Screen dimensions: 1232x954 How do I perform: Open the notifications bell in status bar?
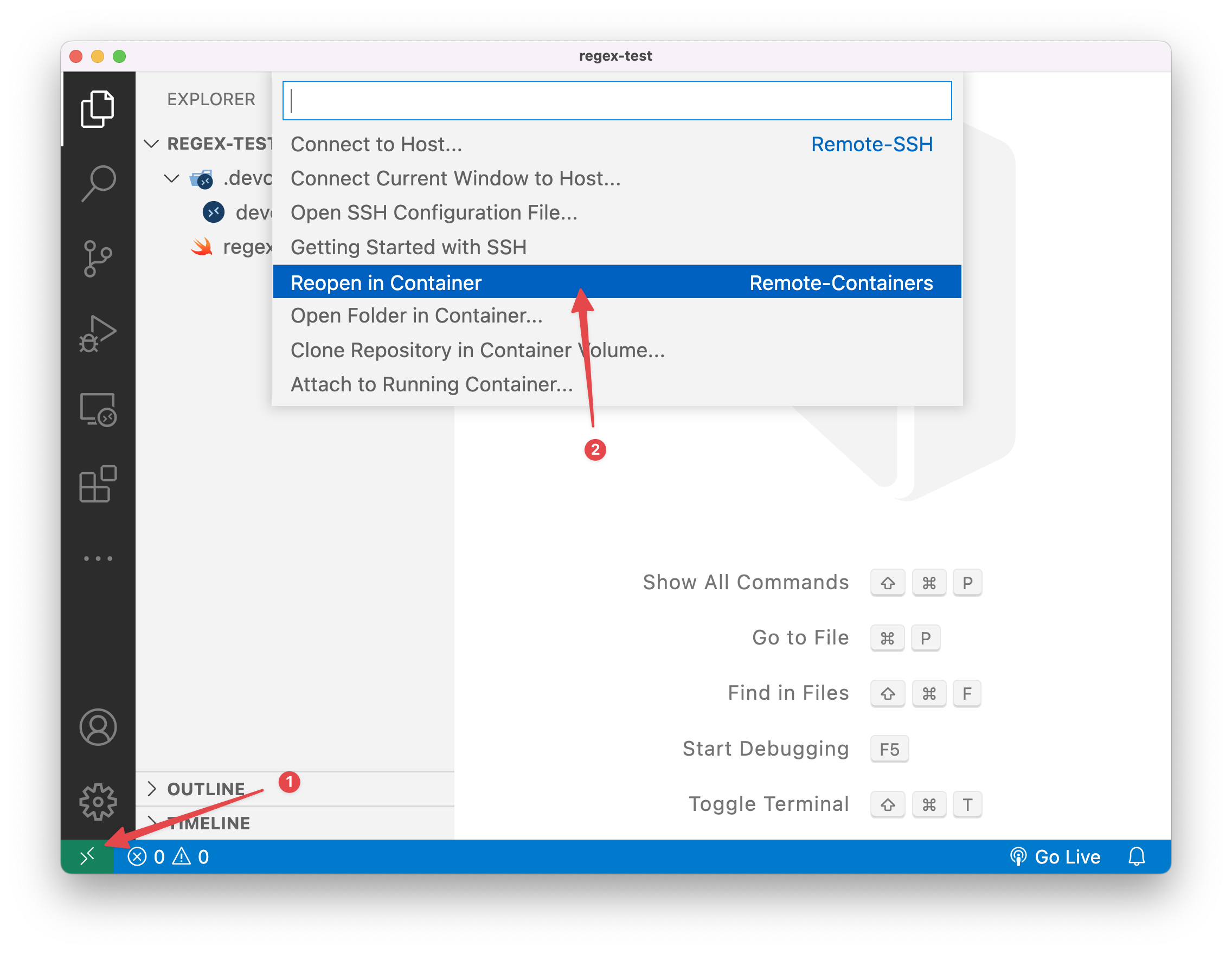coord(1136,856)
